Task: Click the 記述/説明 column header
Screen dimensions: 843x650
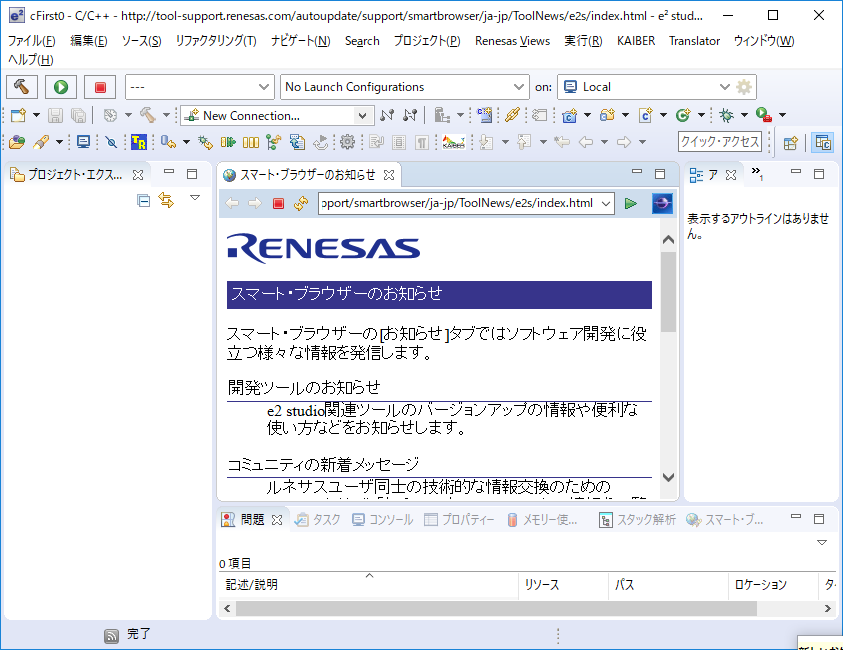Action: coord(368,585)
